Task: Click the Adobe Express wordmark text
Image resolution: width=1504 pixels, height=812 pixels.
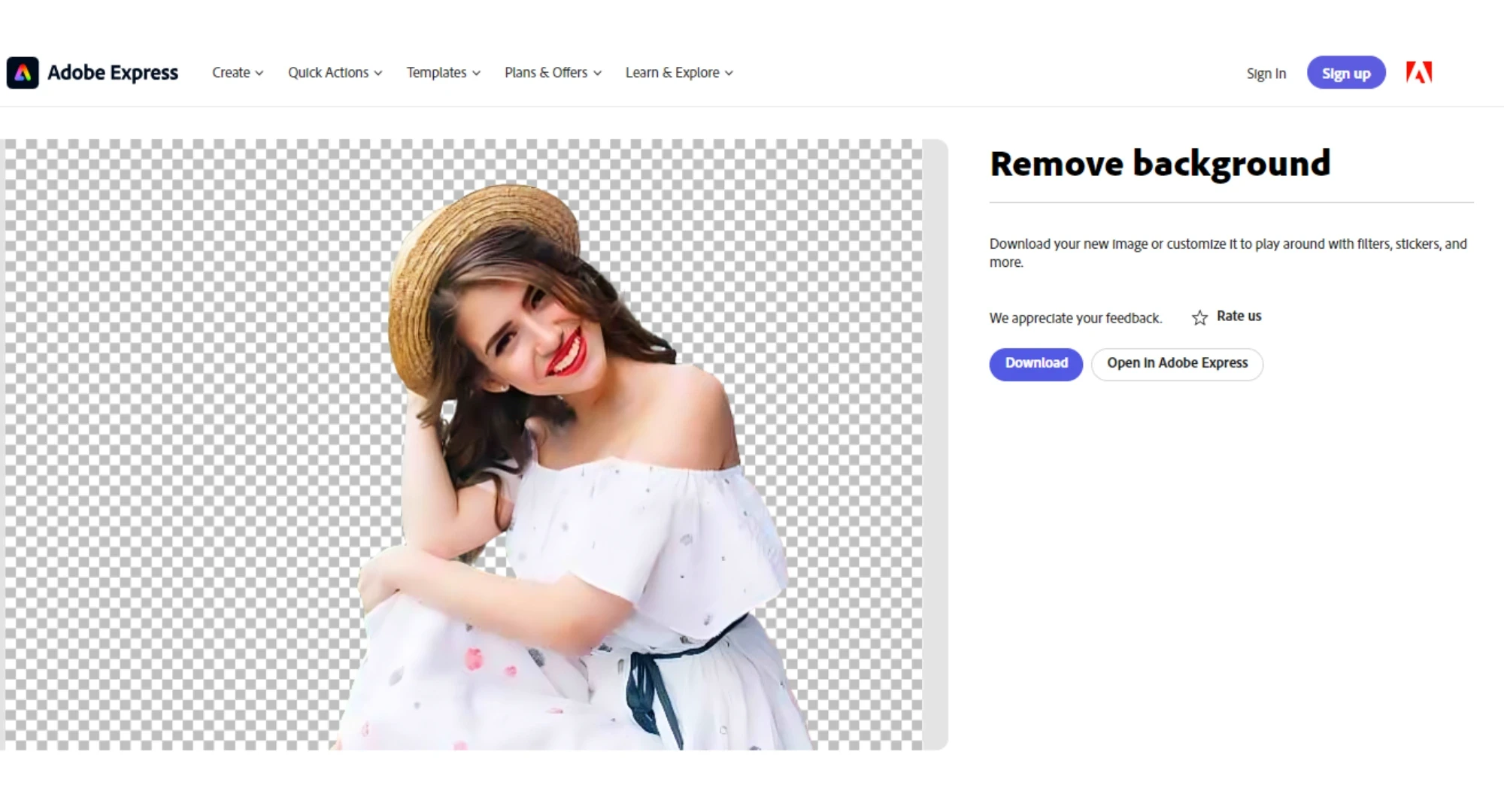Action: point(113,73)
